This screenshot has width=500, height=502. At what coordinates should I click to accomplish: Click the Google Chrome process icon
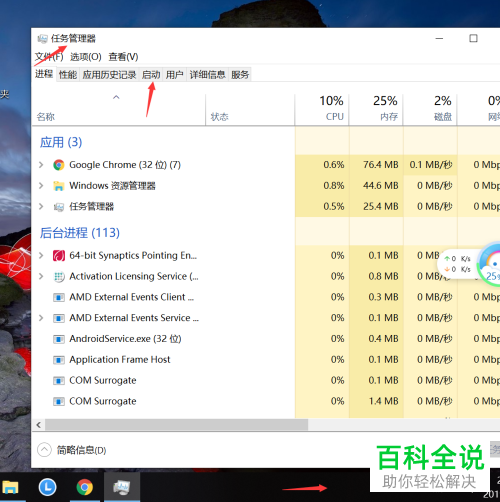tap(59, 165)
